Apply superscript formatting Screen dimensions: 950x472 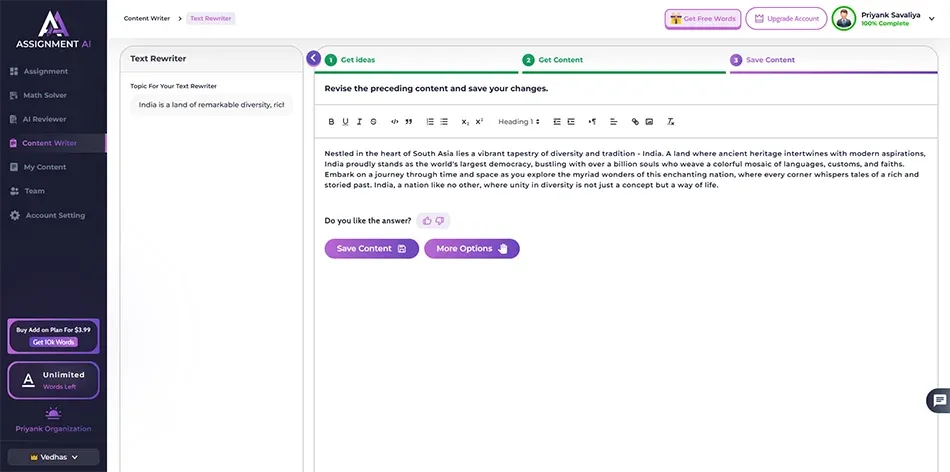pos(479,122)
